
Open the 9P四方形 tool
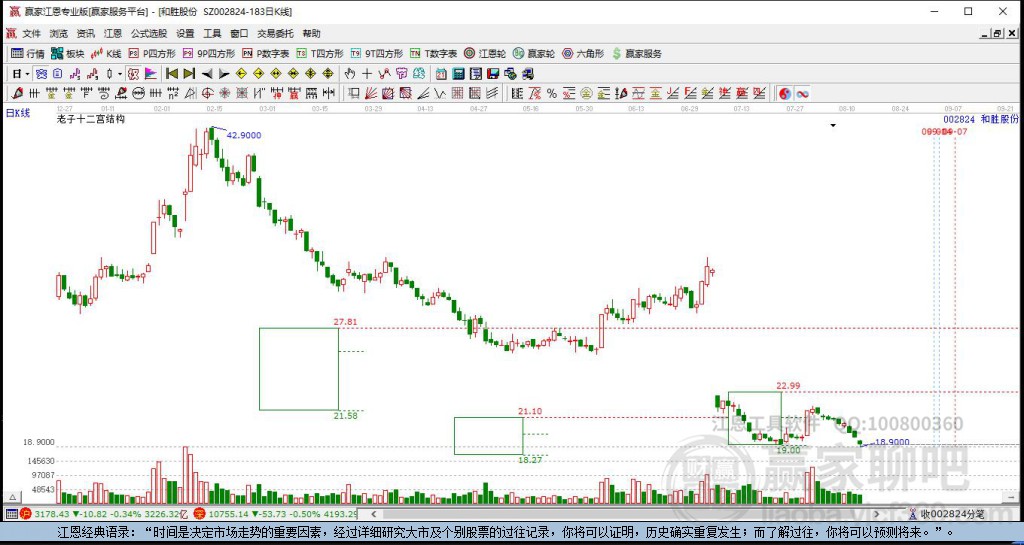coord(209,54)
